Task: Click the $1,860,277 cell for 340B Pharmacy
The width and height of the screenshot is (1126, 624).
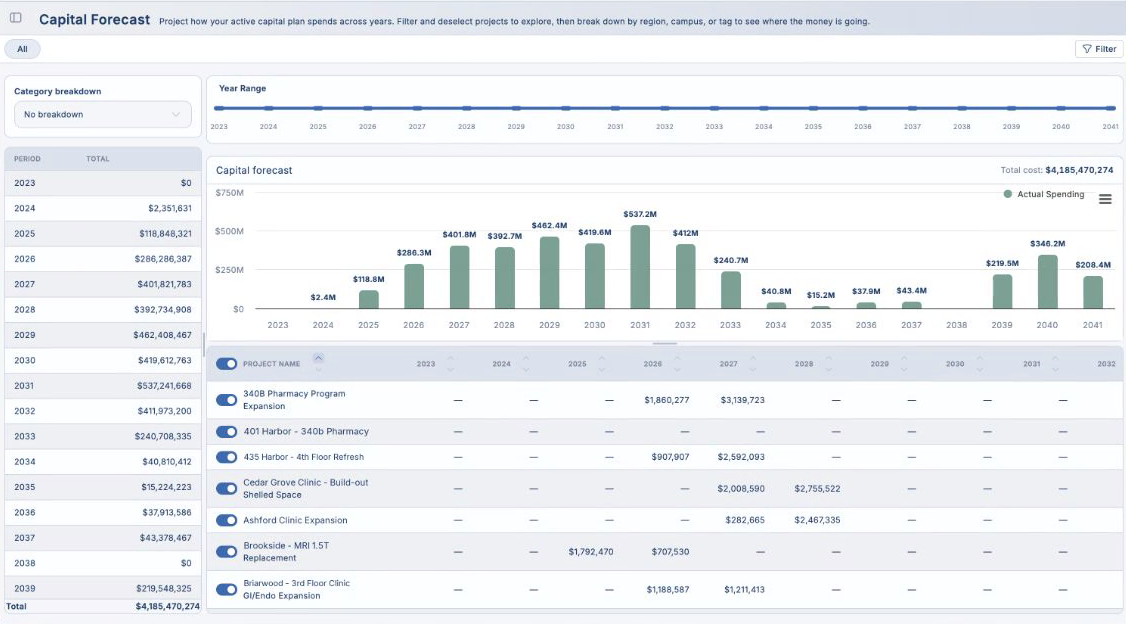Action: [x=666, y=400]
